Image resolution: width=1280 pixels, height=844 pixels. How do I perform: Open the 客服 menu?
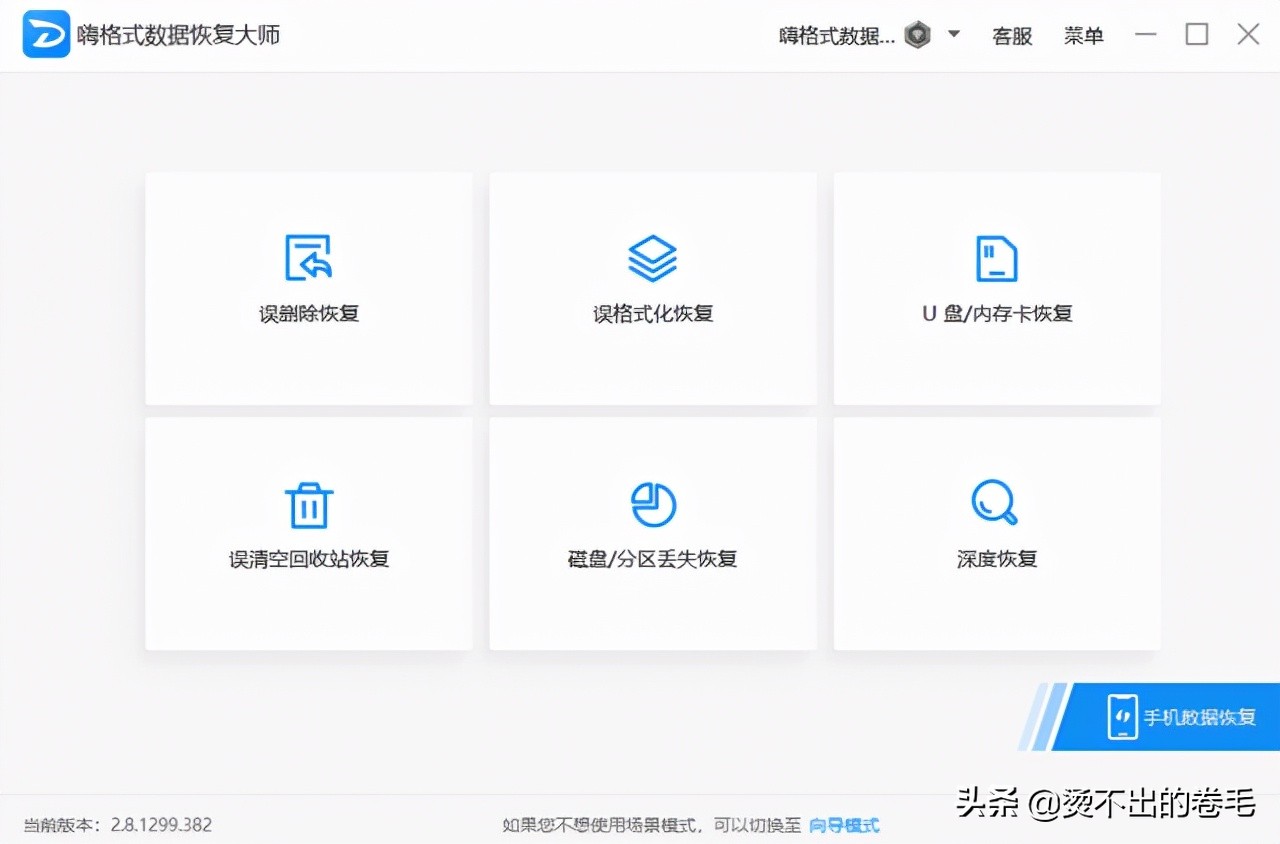pyautogui.click(x=1012, y=36)
